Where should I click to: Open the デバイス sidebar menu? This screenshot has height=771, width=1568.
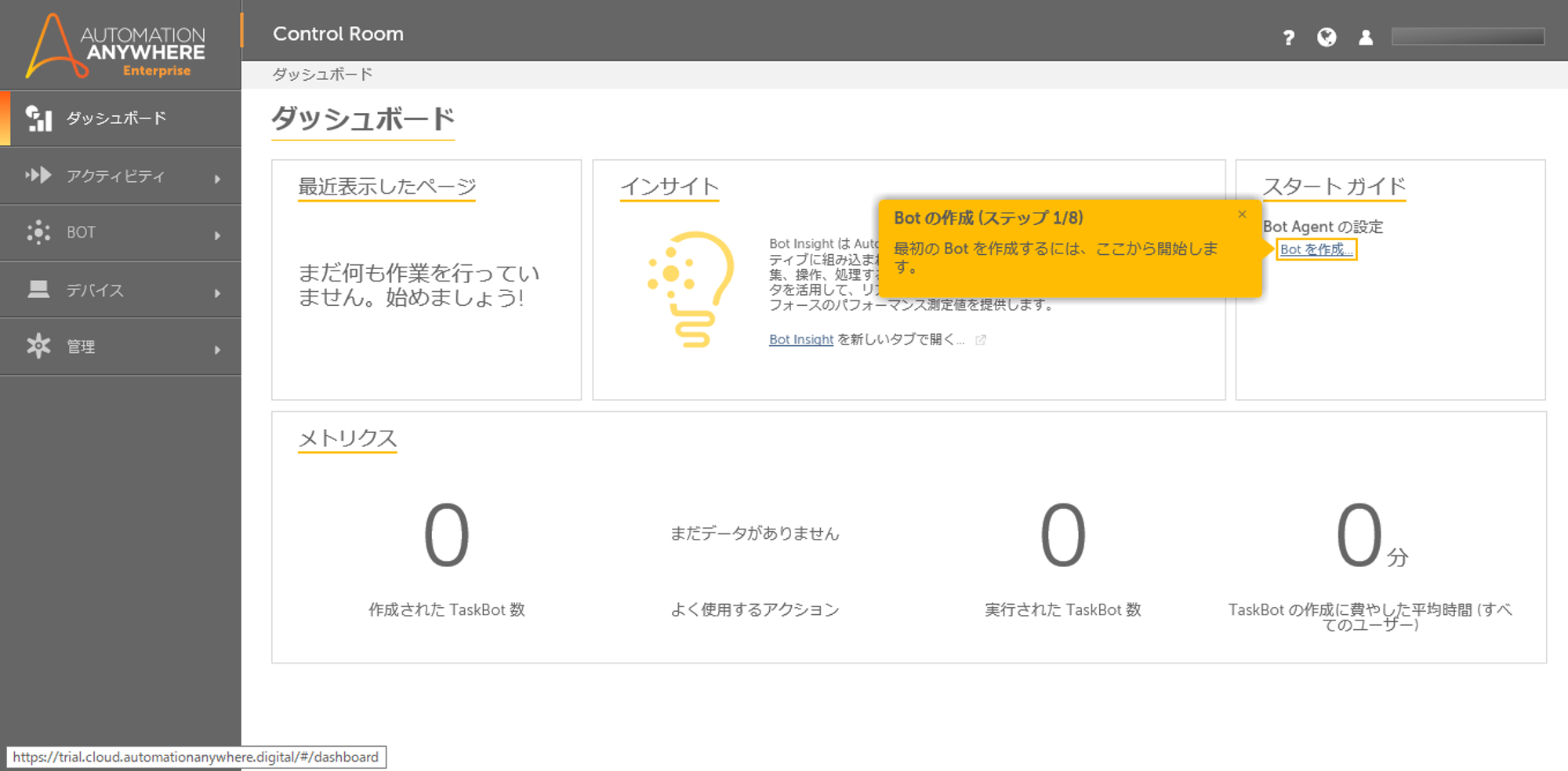tap(121, 289)
